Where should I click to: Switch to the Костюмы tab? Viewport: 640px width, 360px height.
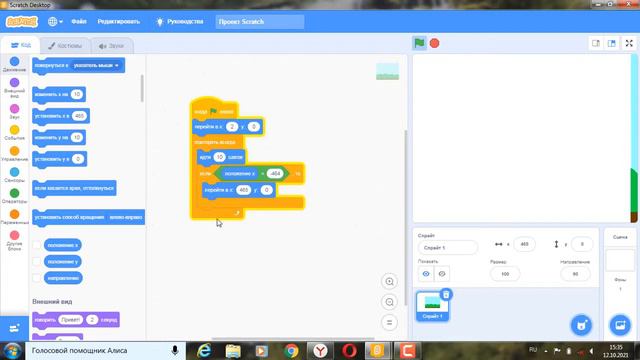point(65,46)
